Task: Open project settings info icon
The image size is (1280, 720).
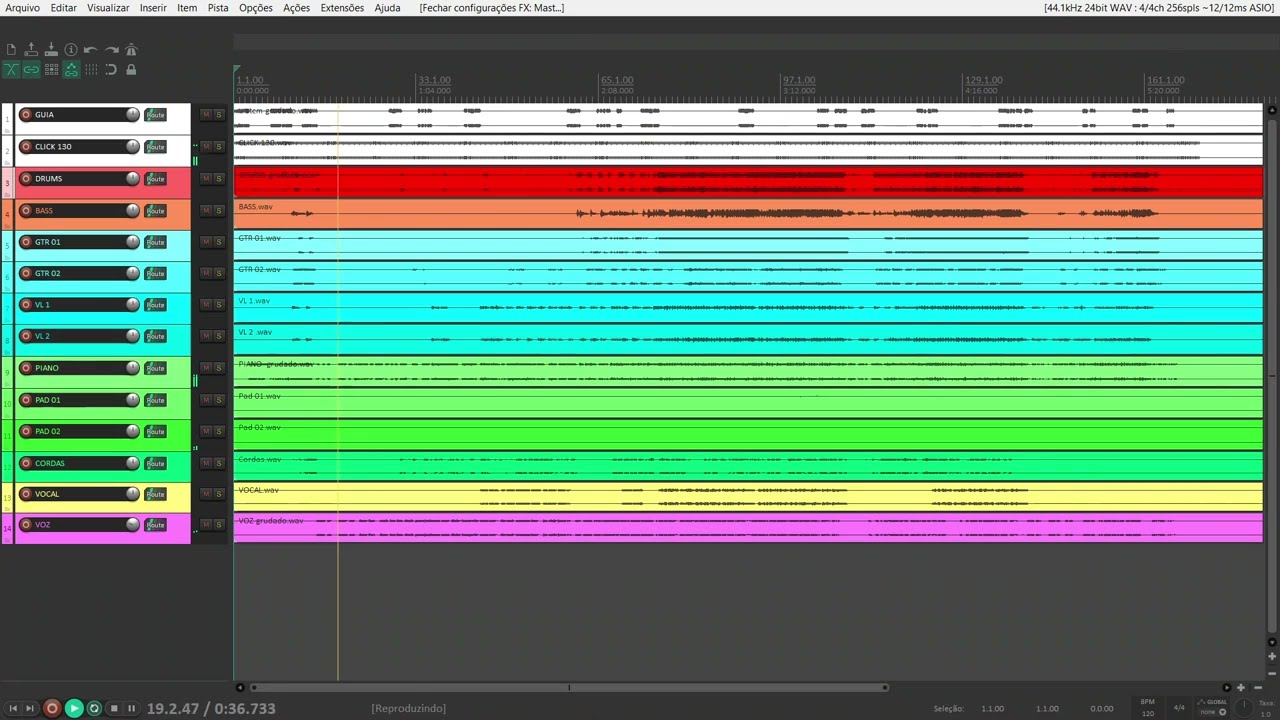Action: pos(71,49)
